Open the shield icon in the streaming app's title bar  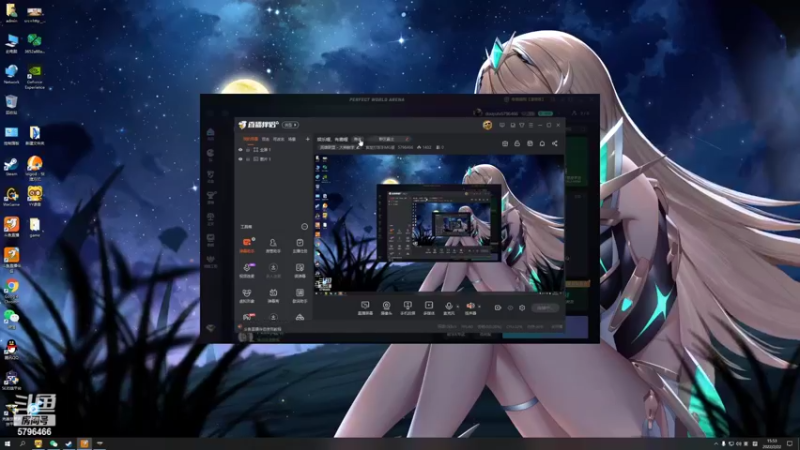pos(521,125)
